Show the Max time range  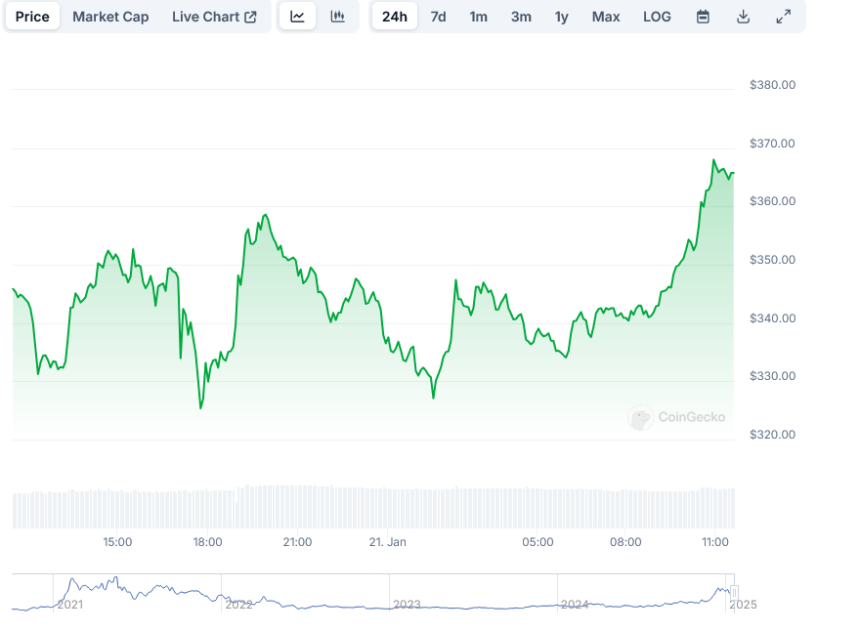[605, 17]
